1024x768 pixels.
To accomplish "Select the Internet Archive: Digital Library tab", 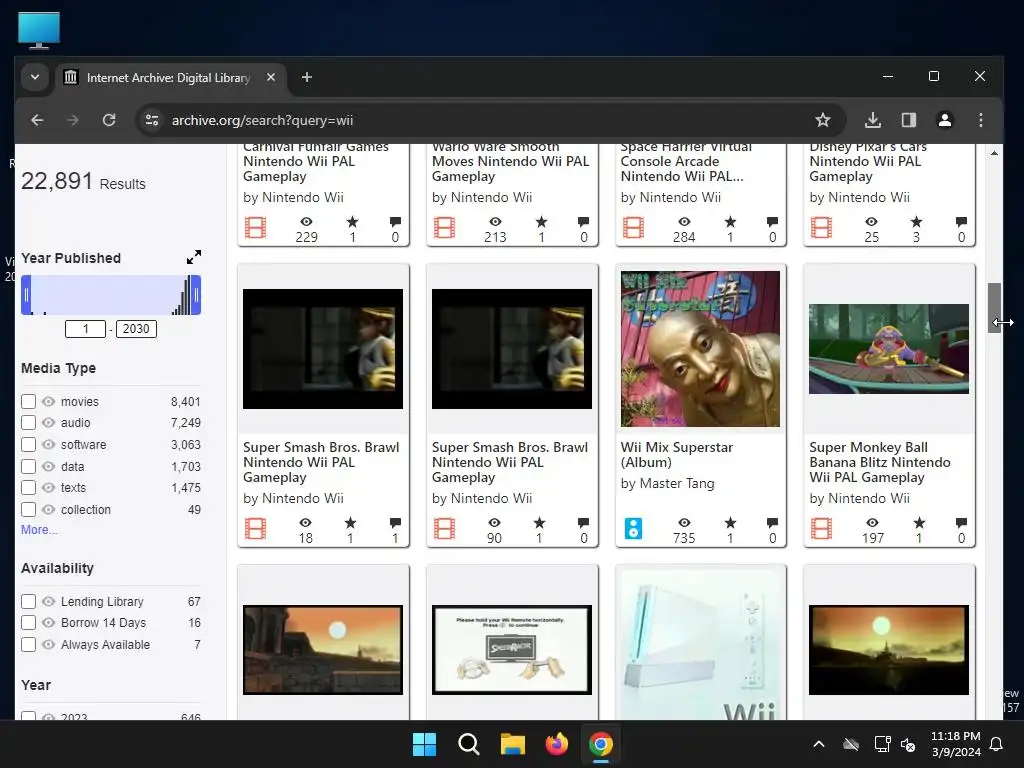I will point(168,78).
